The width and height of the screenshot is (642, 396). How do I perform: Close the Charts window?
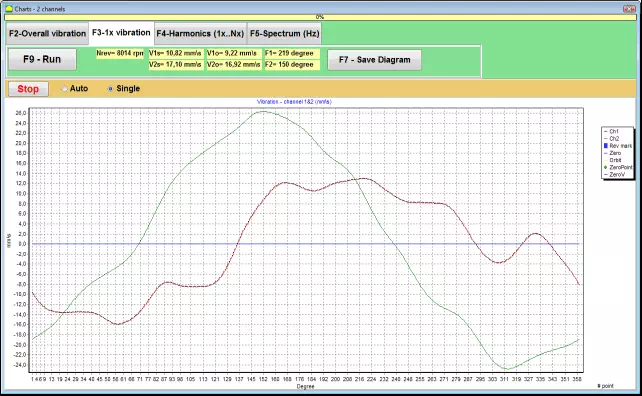pos(629,9)
